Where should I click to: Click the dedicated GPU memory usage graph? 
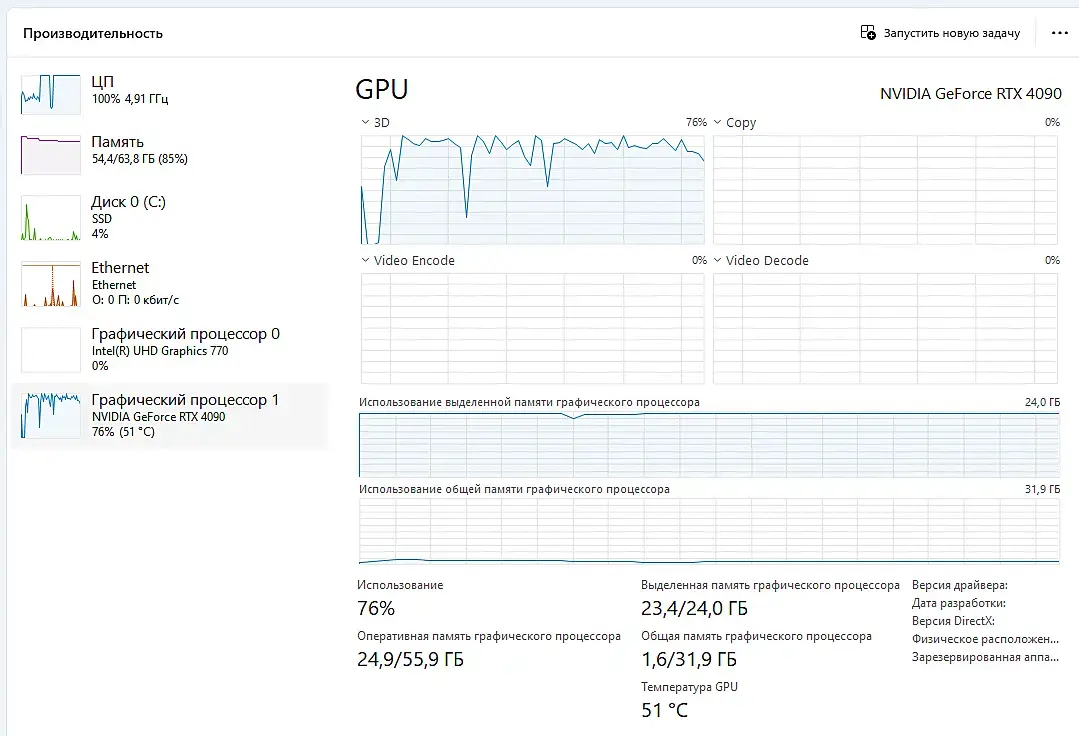click(x=708, y=444)
